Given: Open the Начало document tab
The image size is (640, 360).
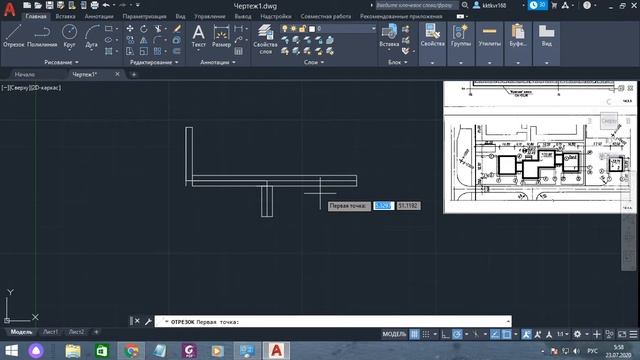Looking at the screenshot, I should tap(25, 74).
